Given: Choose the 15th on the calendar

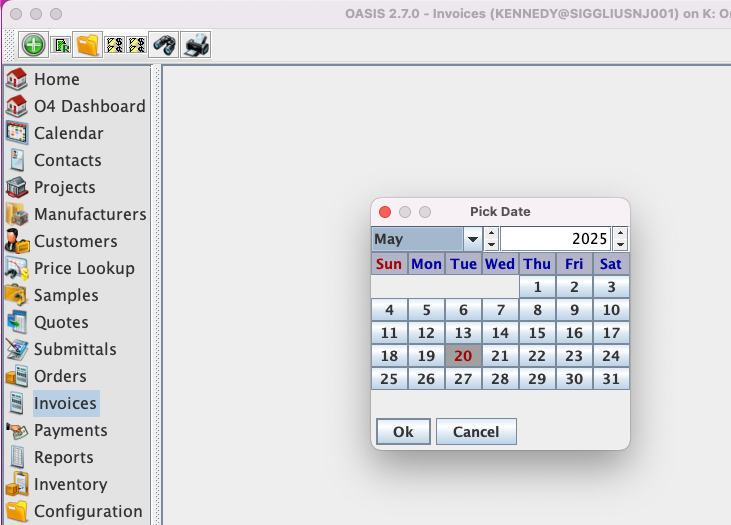Looking at the screenshot, I should (537, 333).
